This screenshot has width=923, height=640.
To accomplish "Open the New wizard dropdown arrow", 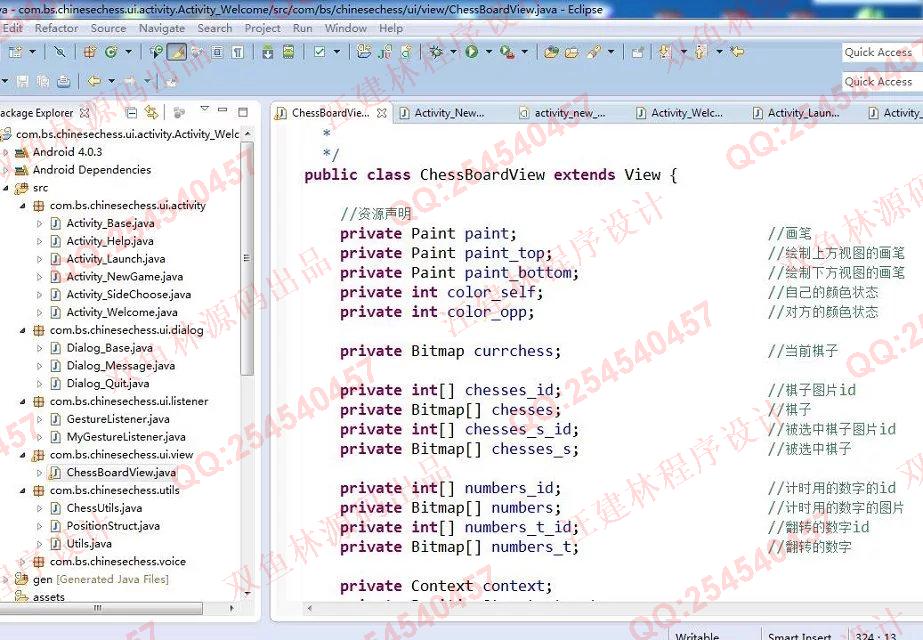I will (32, 52).
